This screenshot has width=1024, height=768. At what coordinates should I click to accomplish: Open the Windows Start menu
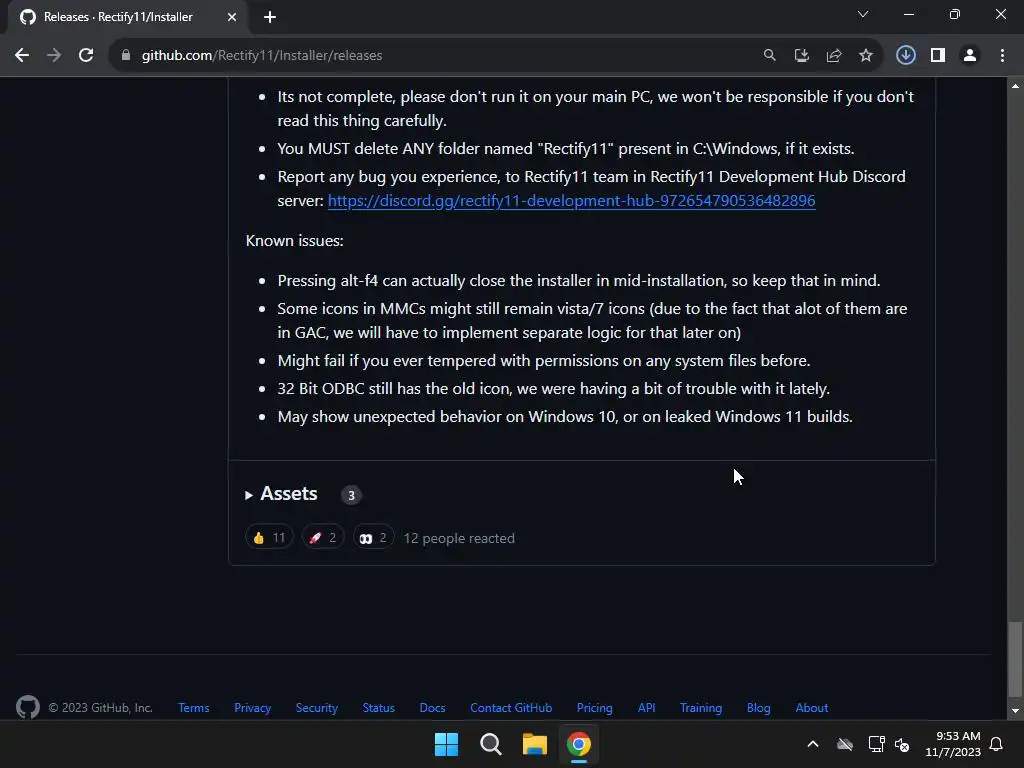coord(447,744)
